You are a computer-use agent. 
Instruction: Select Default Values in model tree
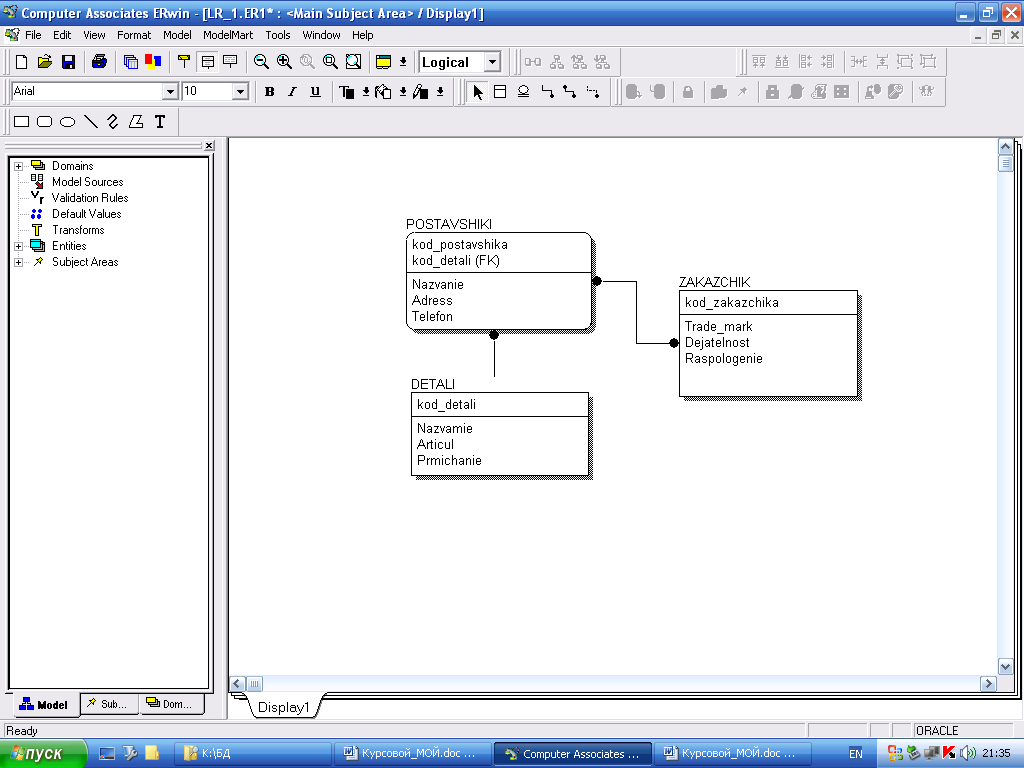(x=86, y=214)
